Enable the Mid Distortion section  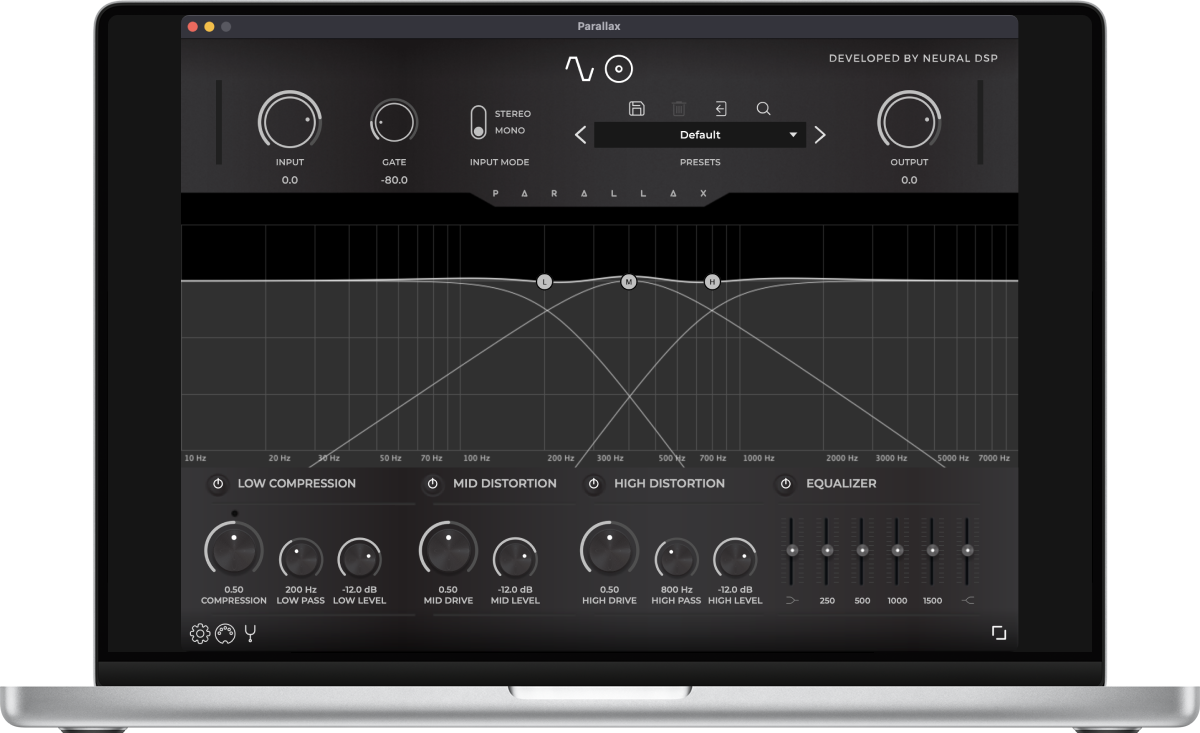point(431,483)
